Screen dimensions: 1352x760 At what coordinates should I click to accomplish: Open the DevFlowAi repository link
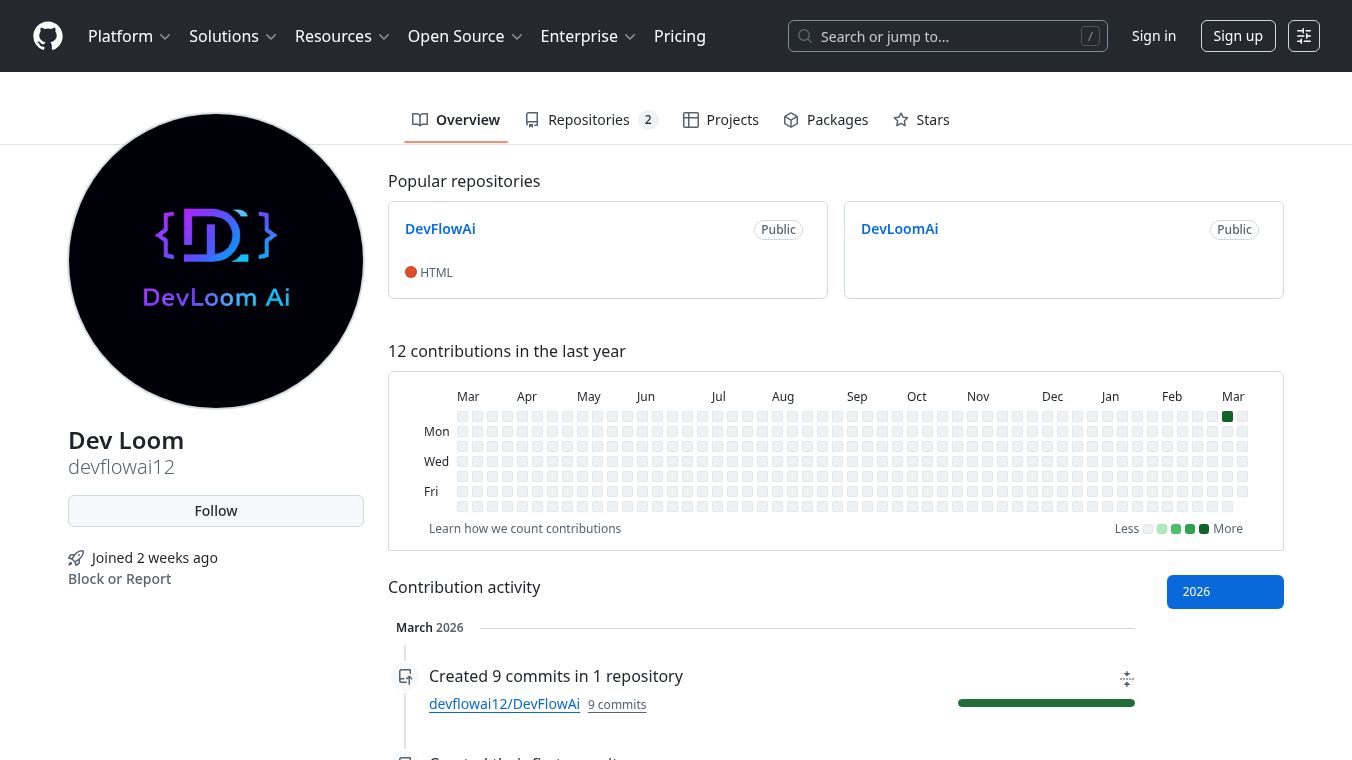coord(440,229)
